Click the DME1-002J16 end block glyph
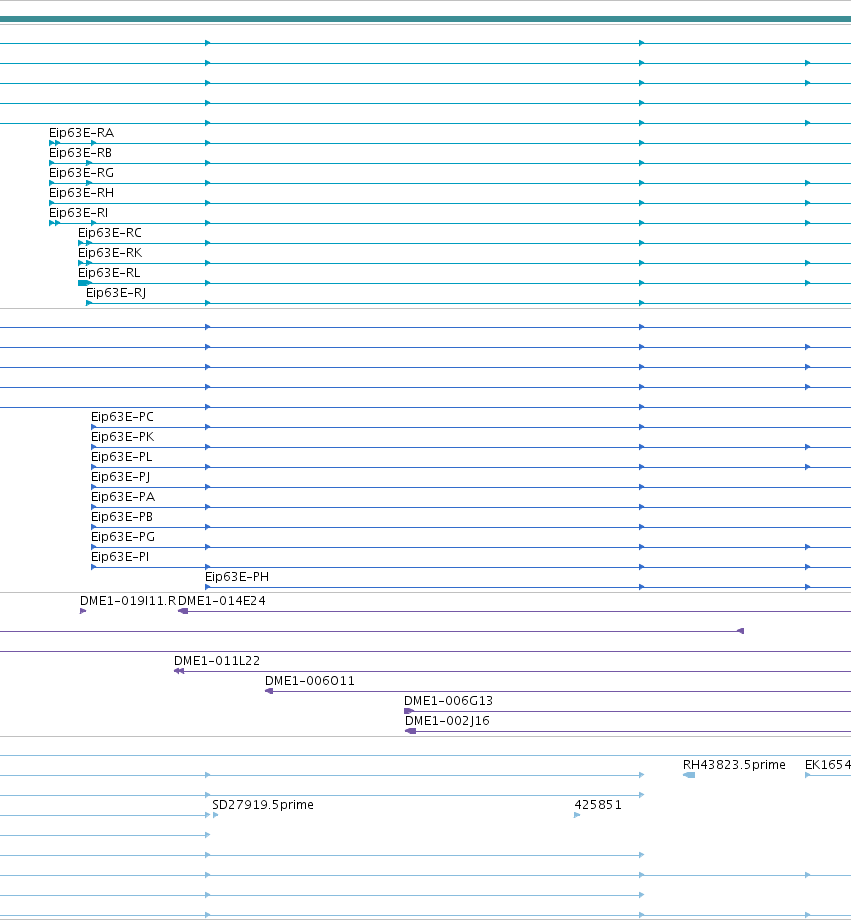This screenshot has height=920, width=851. 411,731
